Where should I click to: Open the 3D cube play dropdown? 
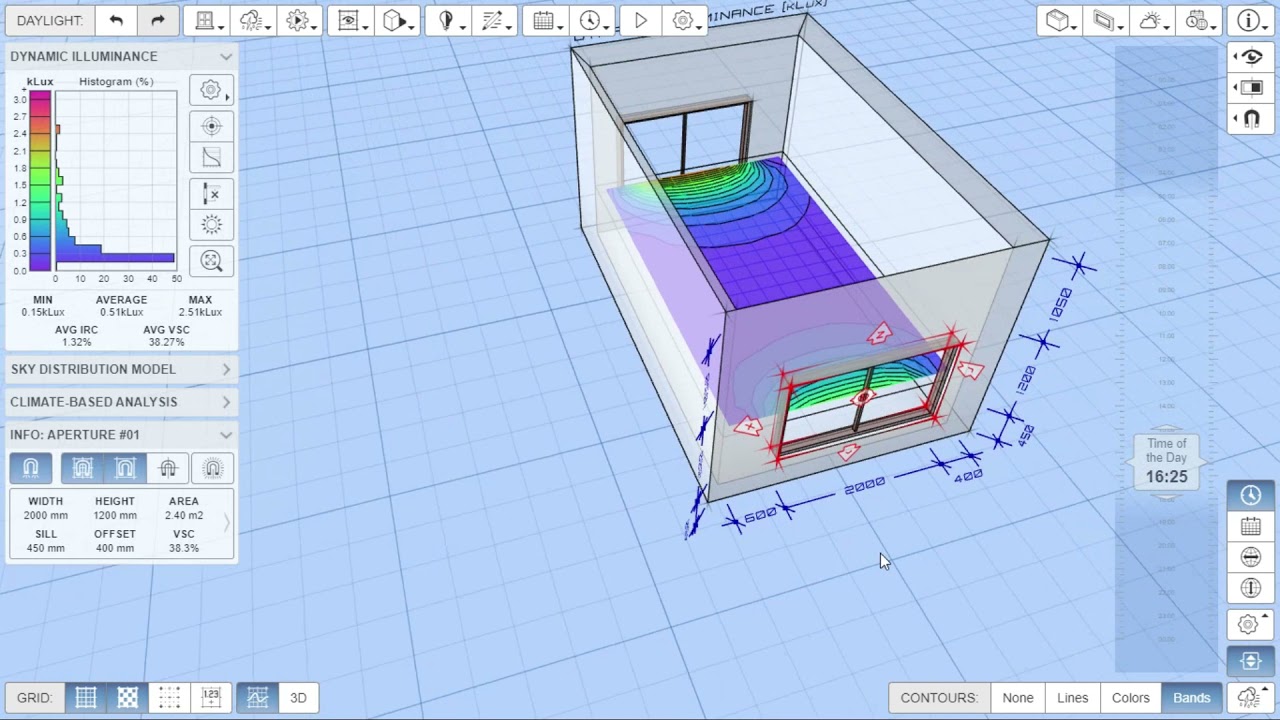398,21
